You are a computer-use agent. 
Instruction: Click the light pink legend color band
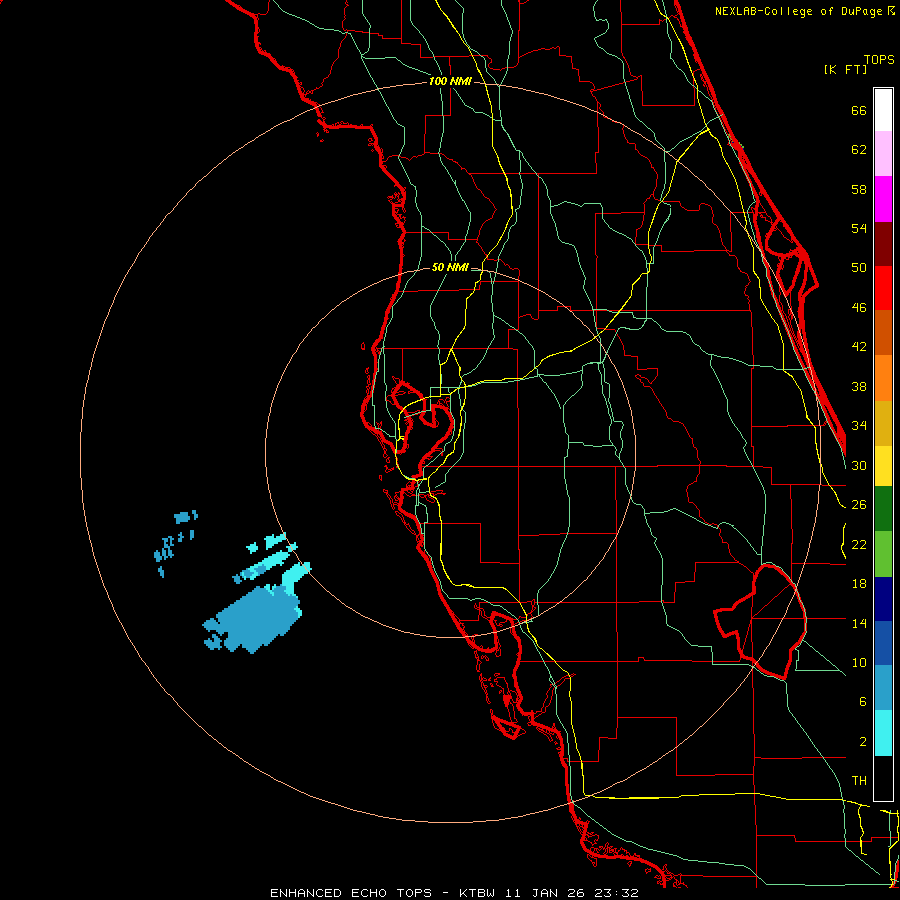click(x=883, y=154)
